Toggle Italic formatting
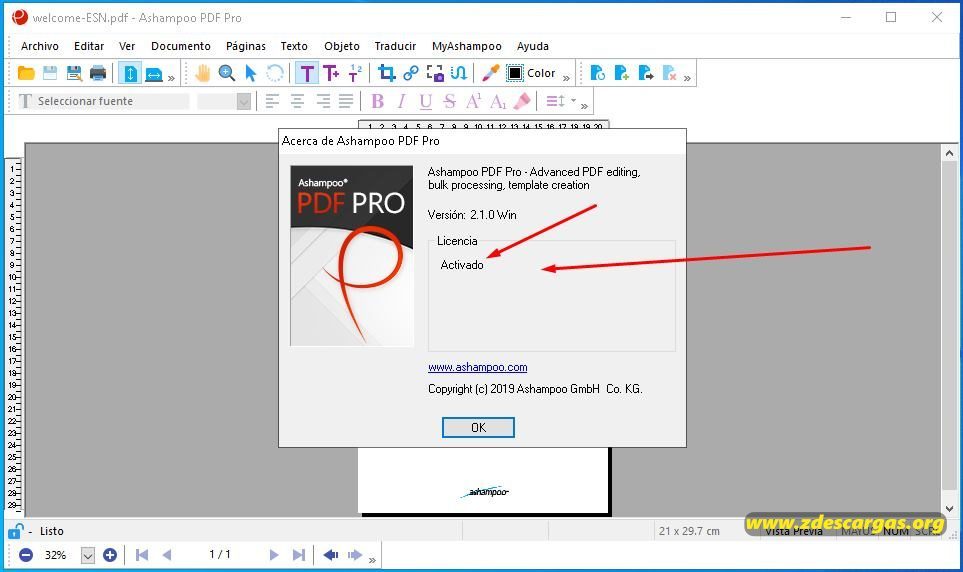This screenshot has width=963, height=572. point(402,101)
